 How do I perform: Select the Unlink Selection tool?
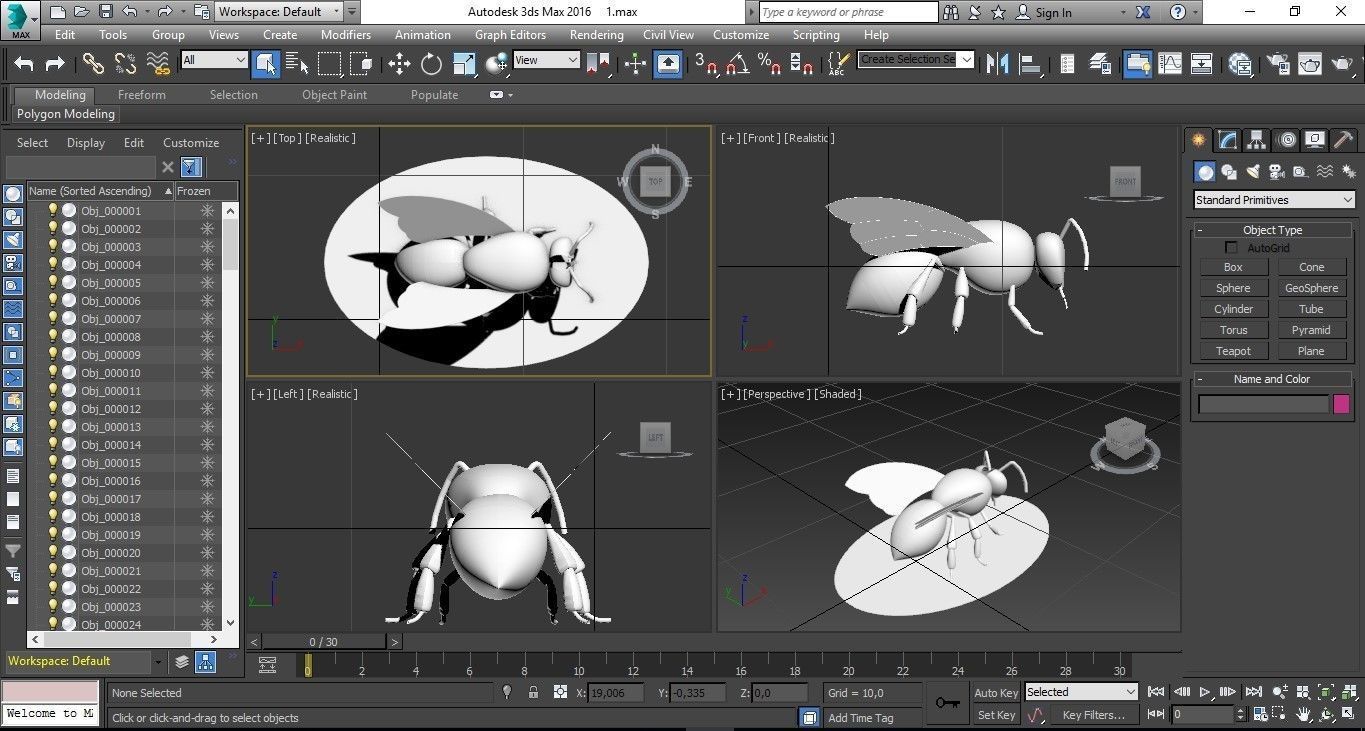125,64
